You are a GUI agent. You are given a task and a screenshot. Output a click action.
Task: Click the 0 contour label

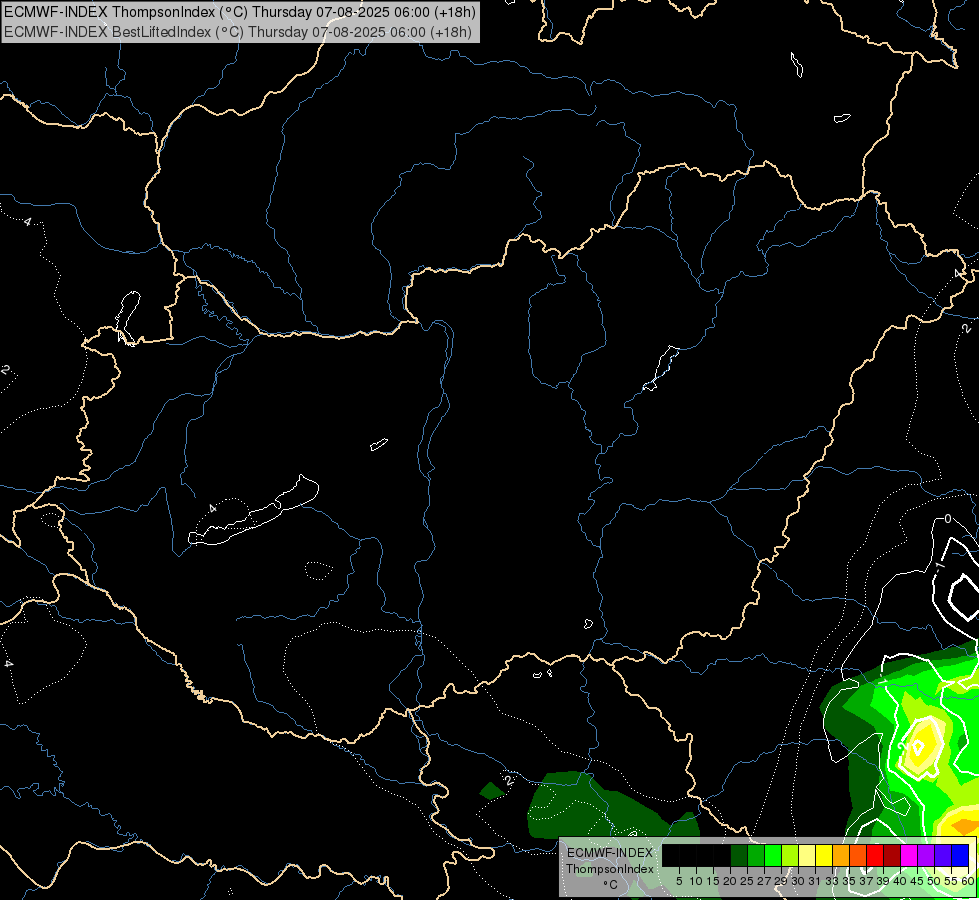(x=948, y=518)
